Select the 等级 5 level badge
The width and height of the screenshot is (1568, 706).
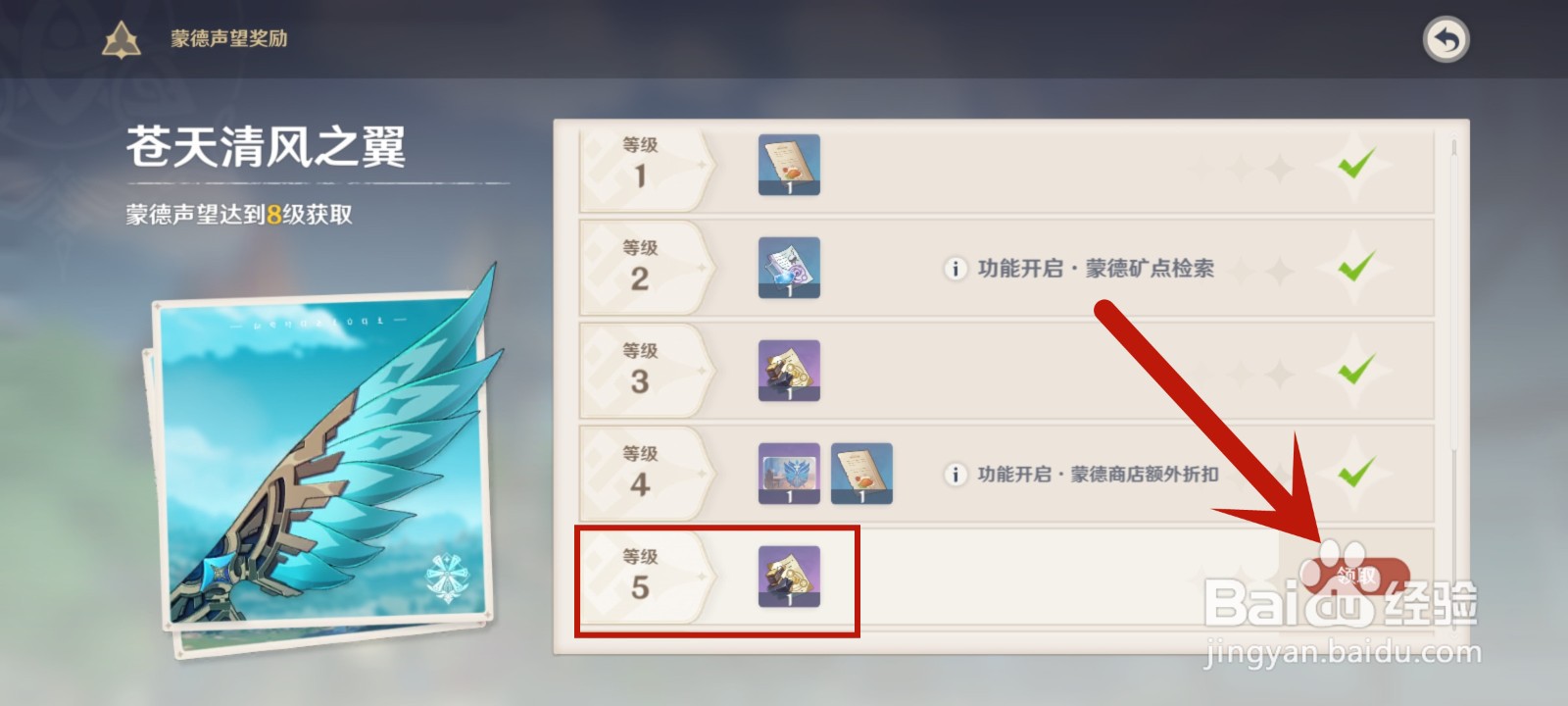click(x=647, y=577)
